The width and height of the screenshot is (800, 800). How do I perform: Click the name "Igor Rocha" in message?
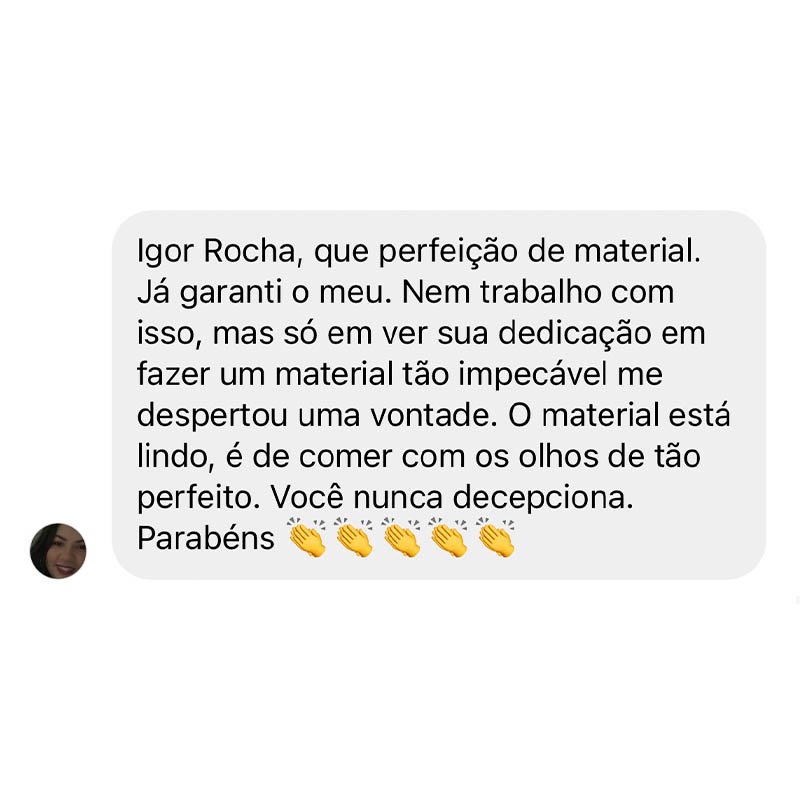click(x=217, y=253)
